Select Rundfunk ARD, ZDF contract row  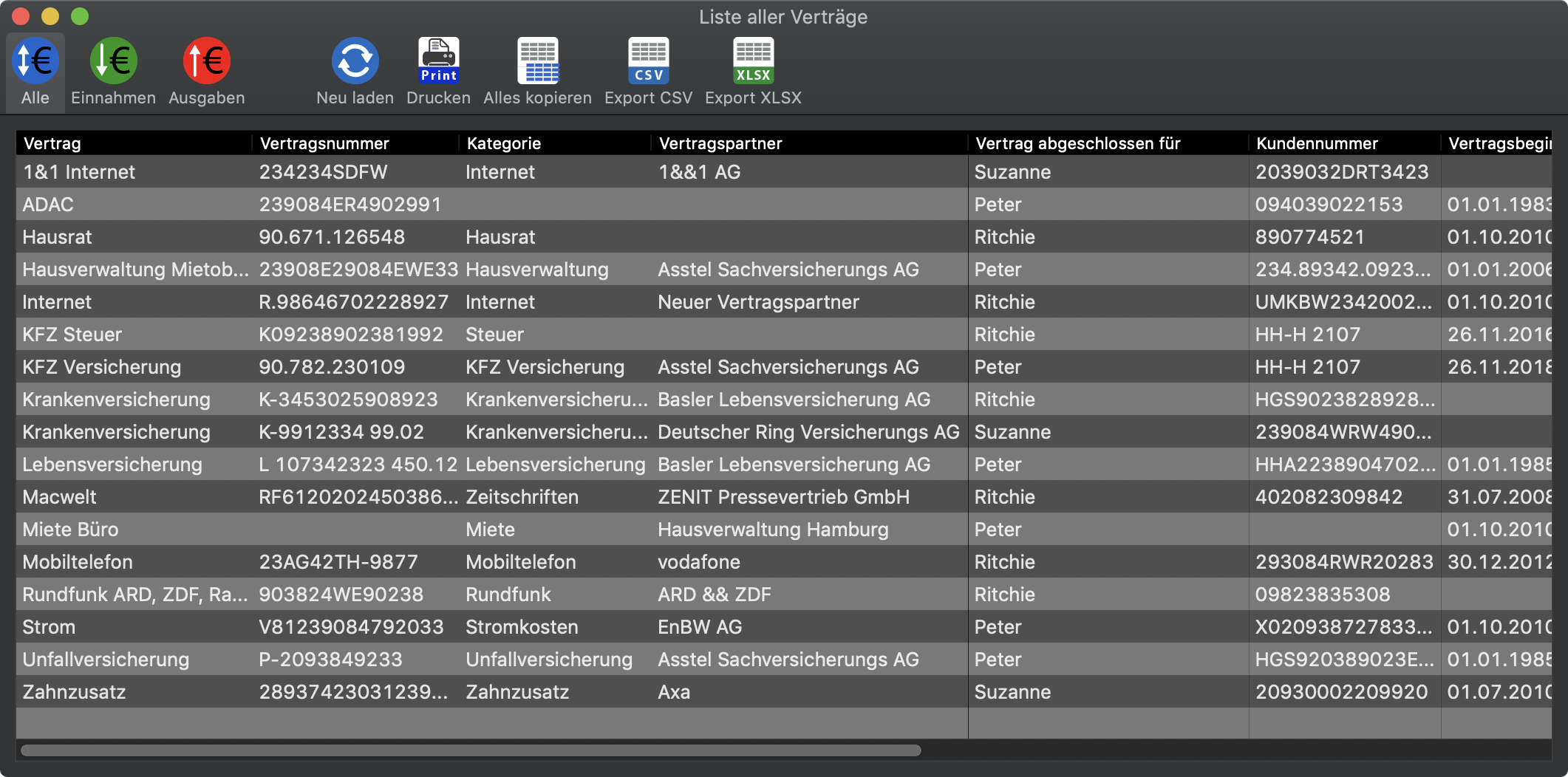click(x=784, y=595)
